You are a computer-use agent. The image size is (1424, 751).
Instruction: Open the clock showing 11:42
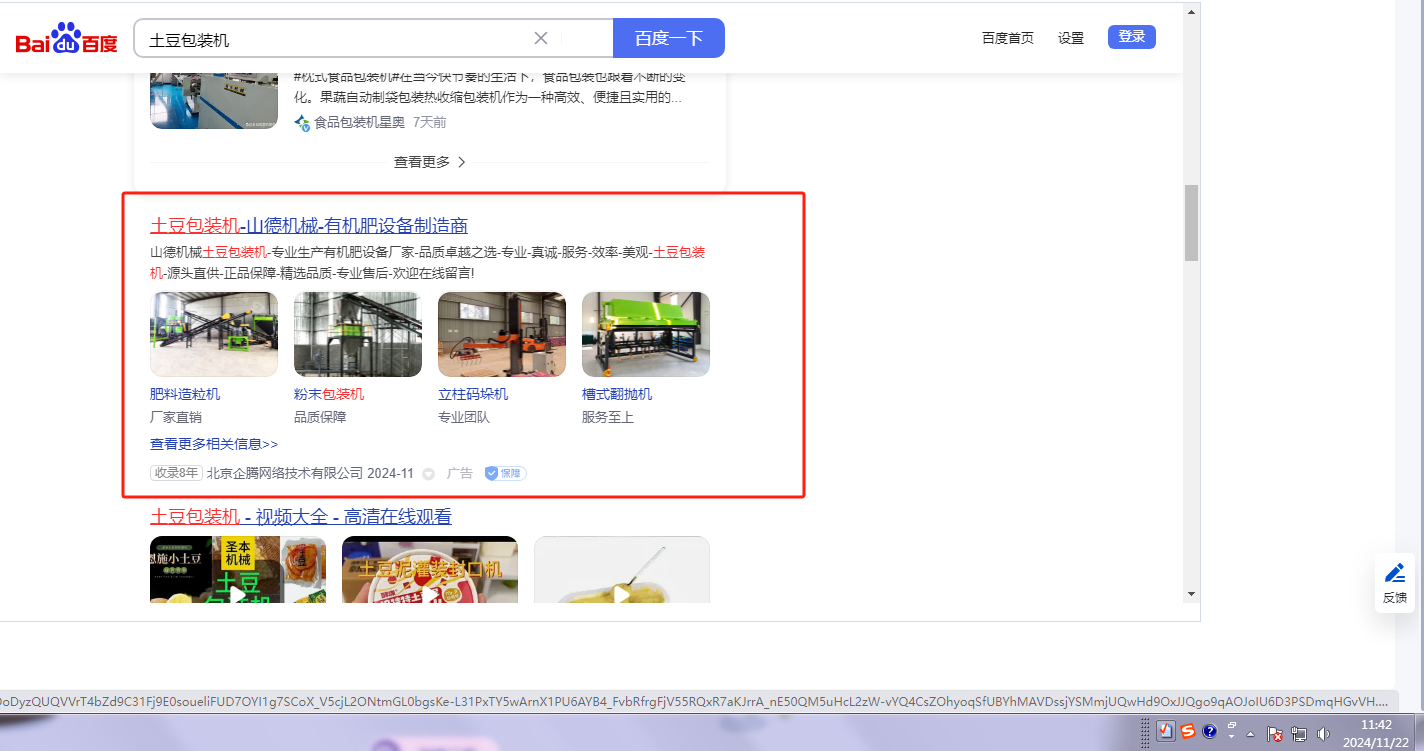[x=1376, y=732]
